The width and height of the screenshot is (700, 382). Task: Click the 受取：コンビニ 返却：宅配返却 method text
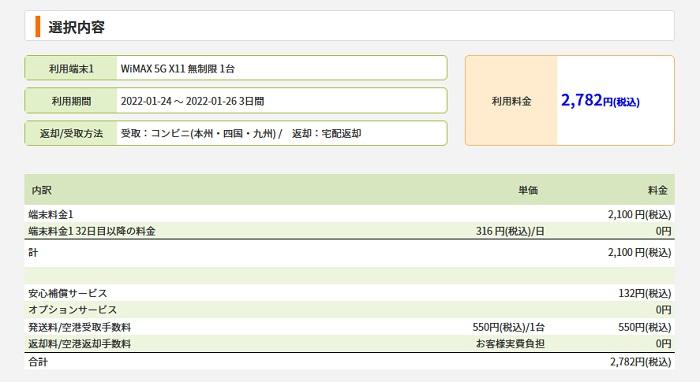241,133
